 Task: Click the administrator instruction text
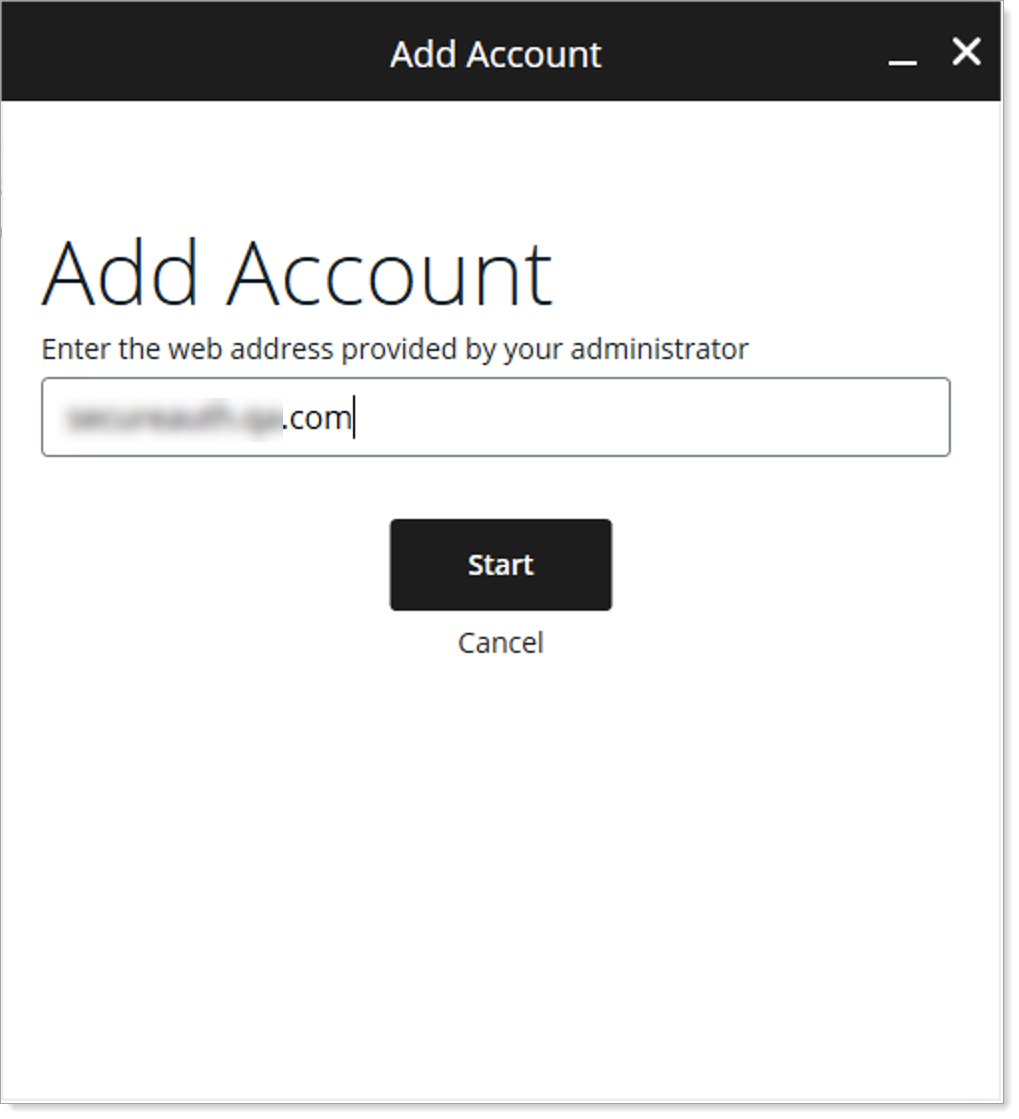coord(394,349)
